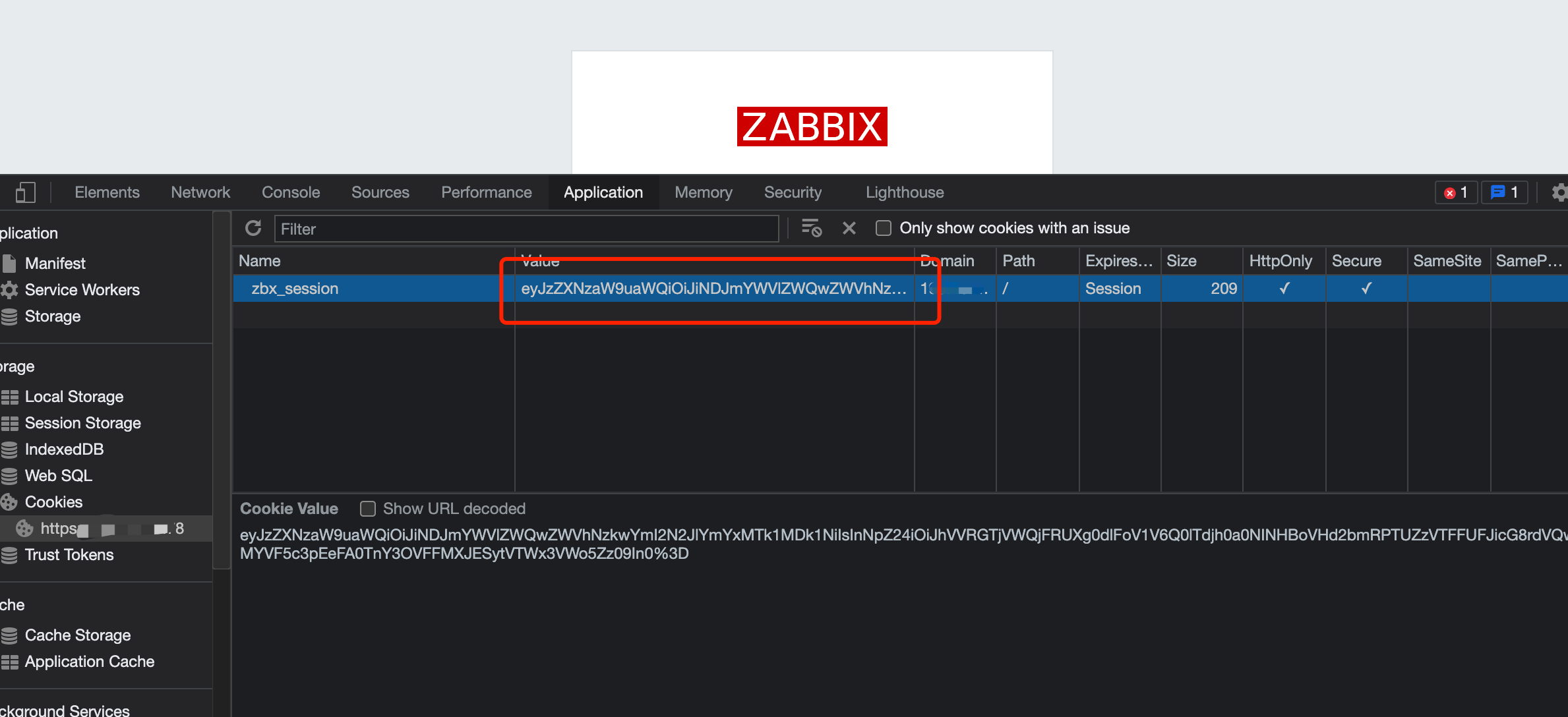Click the red error count badge
This screenshot has width=1568, height=717.
[x=1456, y=192]
